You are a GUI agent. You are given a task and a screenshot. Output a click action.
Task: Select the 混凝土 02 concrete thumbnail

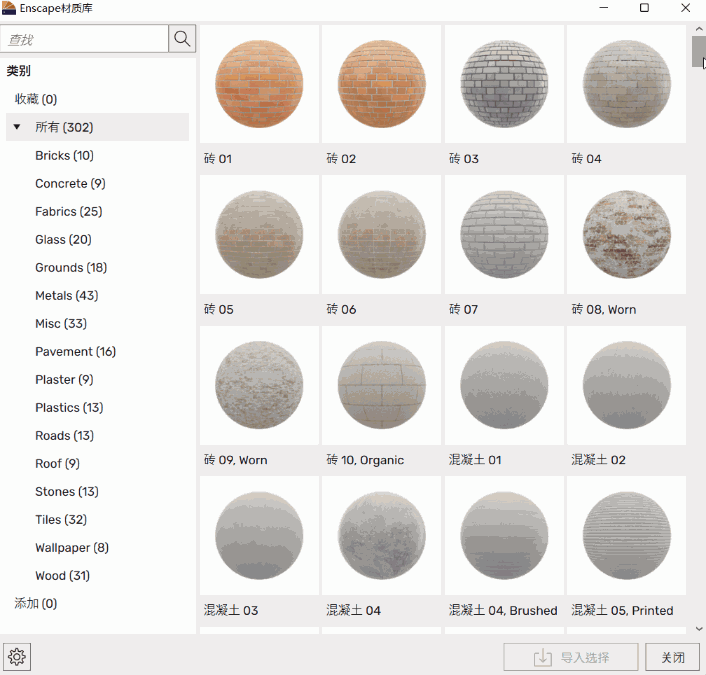point(626,385)
